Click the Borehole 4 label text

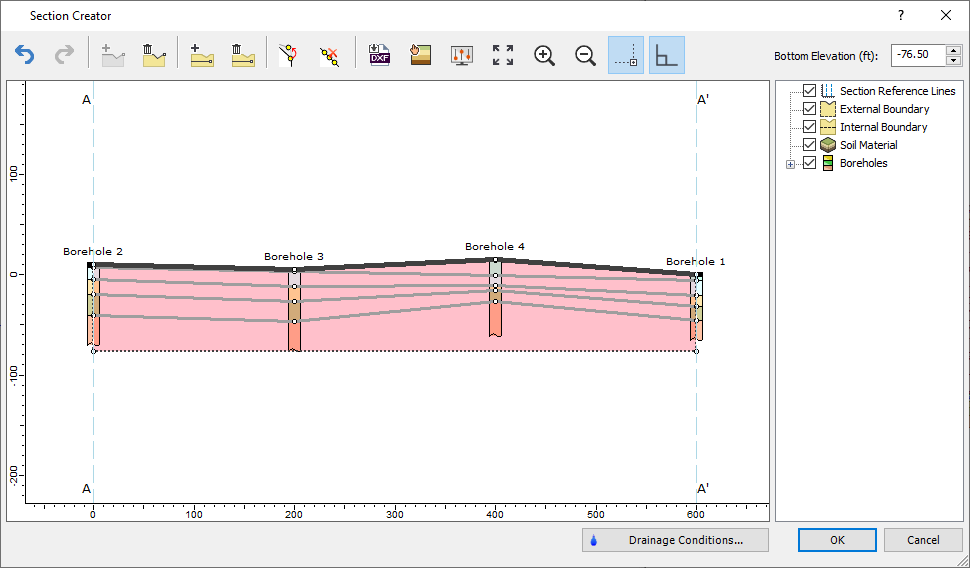point(495,246)
